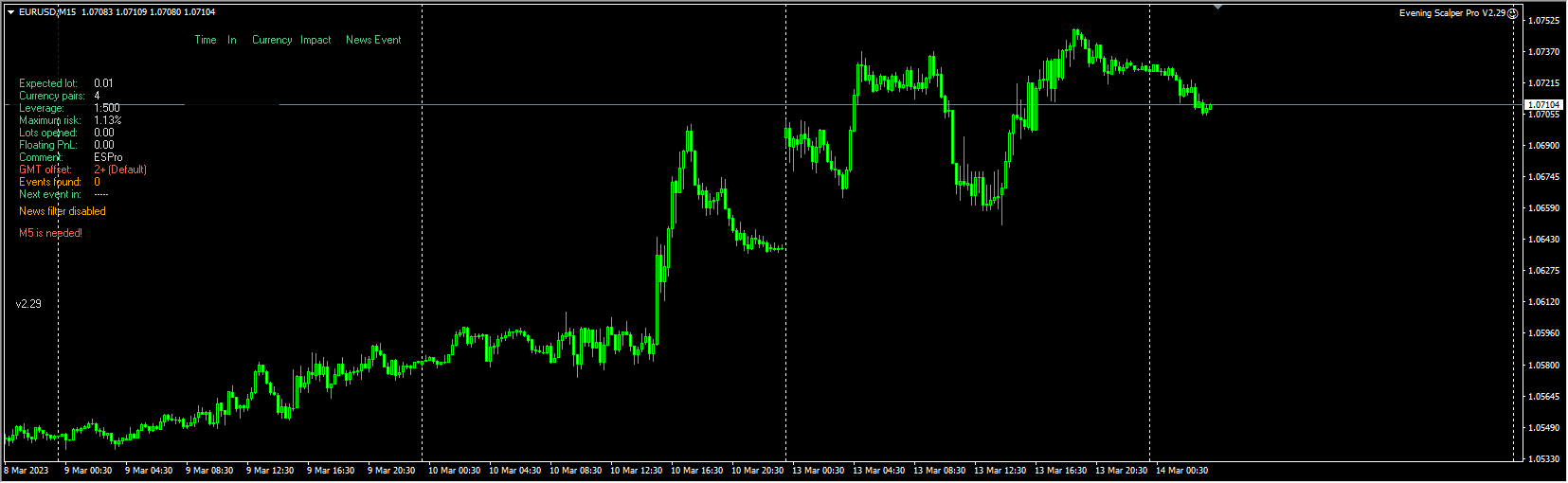
Task: Click the 9 Mar 12:30 time axis label
Action: click(270, 471)
